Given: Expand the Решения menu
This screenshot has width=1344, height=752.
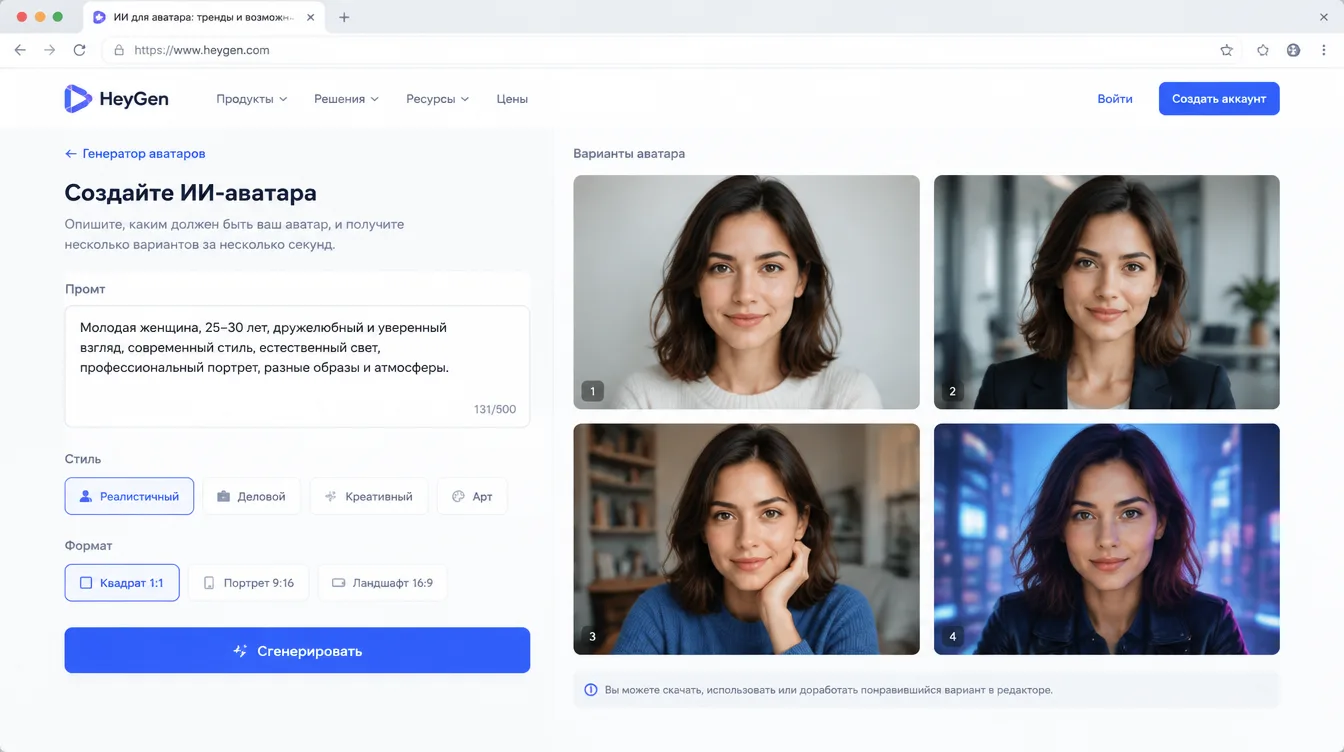Looking at the screenshot, I should click(346, 99).
